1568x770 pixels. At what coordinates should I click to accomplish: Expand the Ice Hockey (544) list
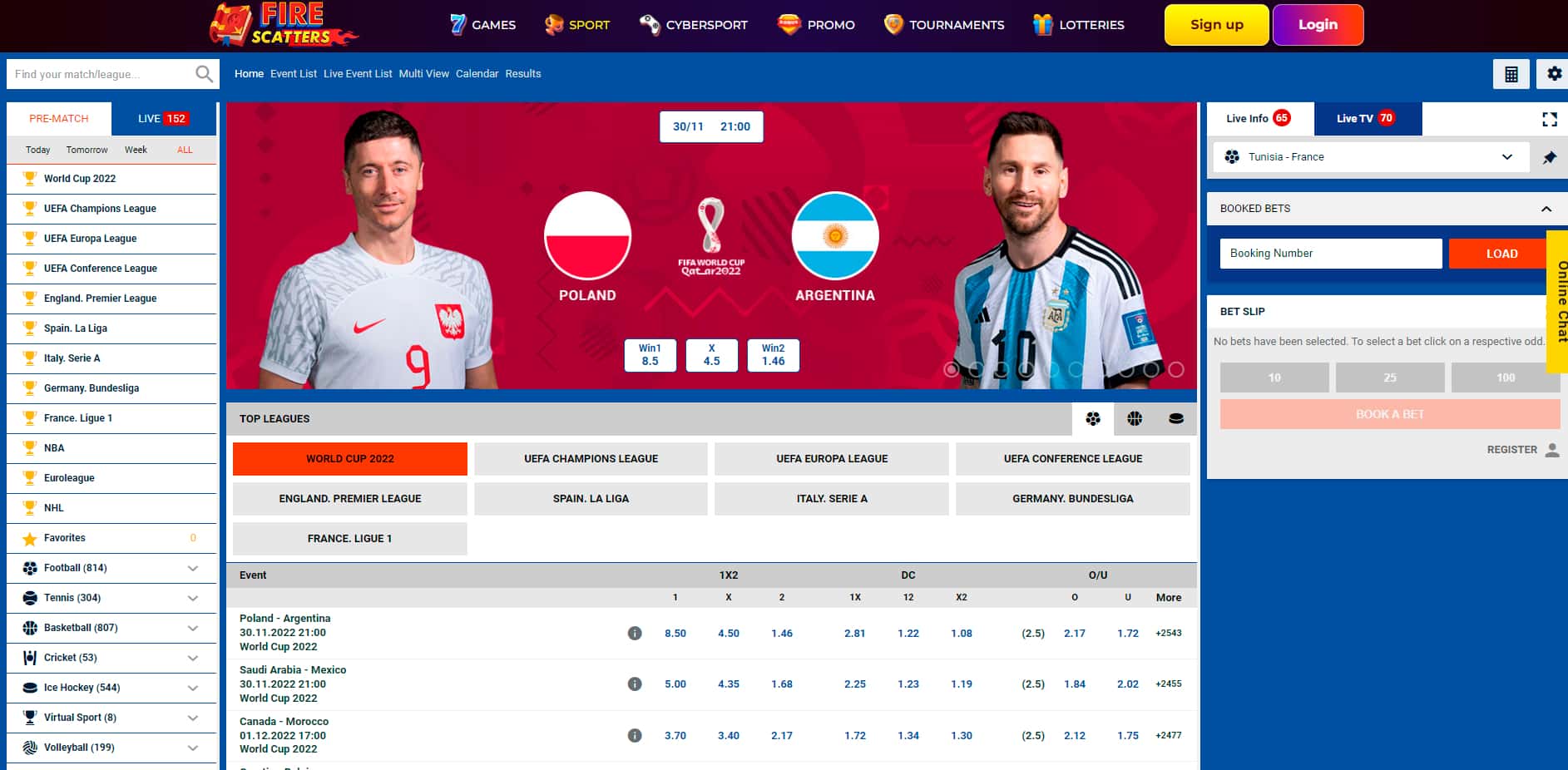pos(193,688)
